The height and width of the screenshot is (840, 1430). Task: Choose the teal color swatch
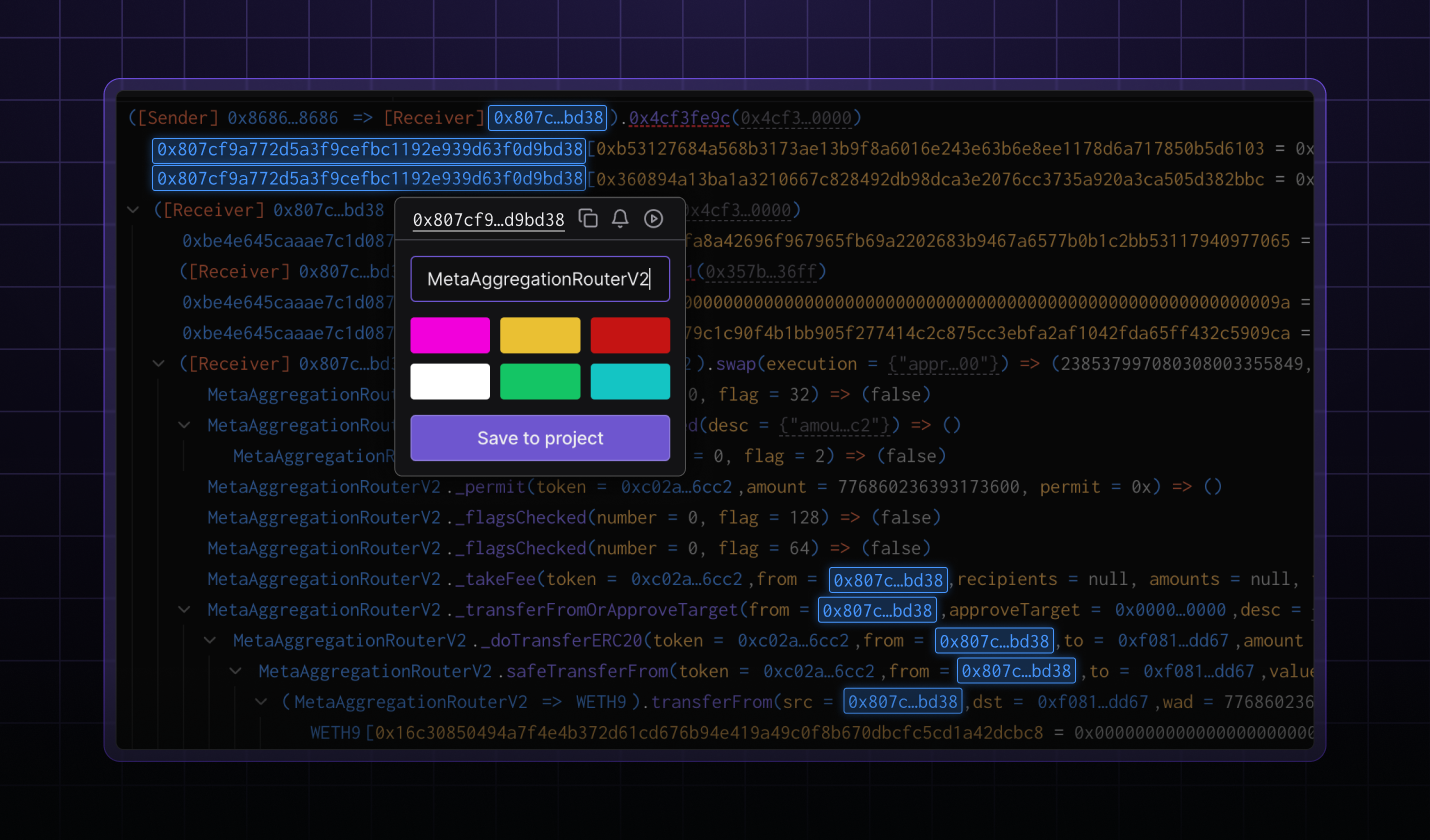pyautogui.click(x=630, y=382)
